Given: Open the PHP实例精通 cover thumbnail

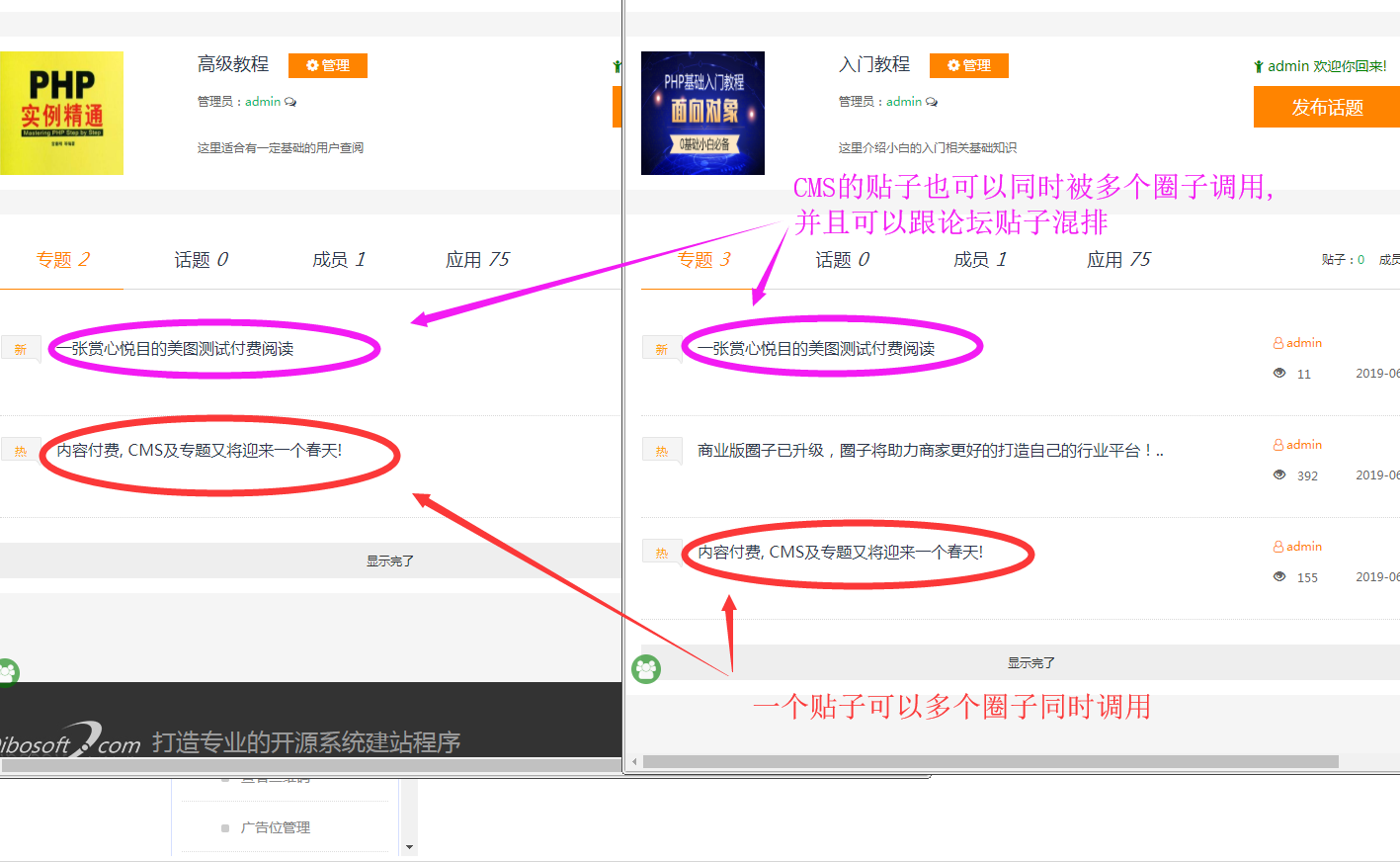Looking at the screenshot, I should click(x=61, y=113).
